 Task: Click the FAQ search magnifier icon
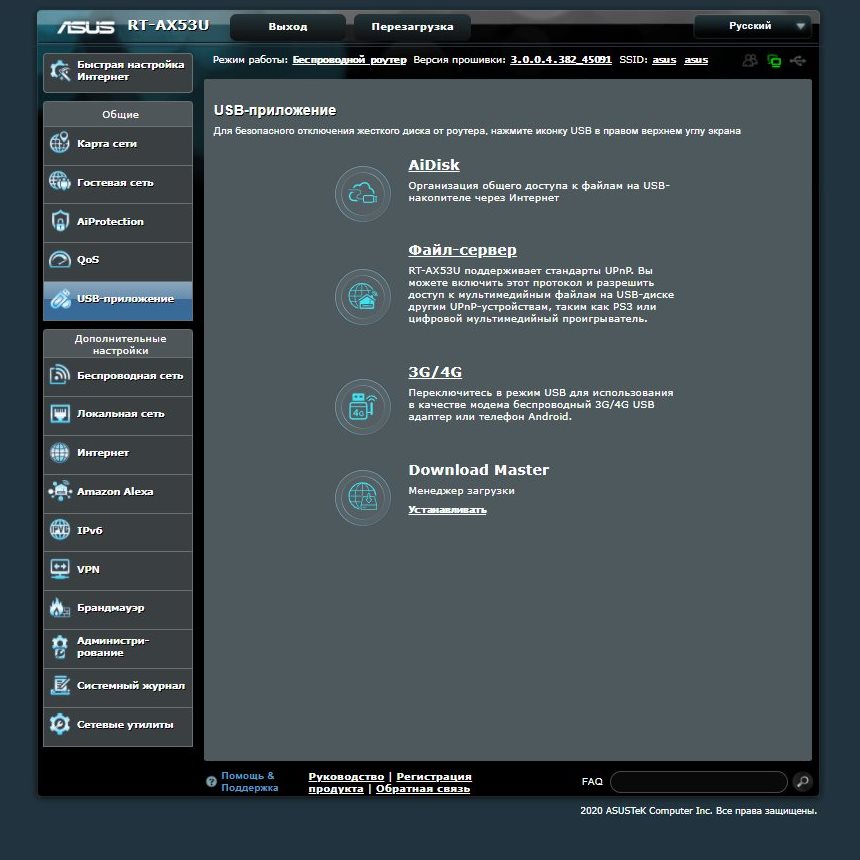802,781
